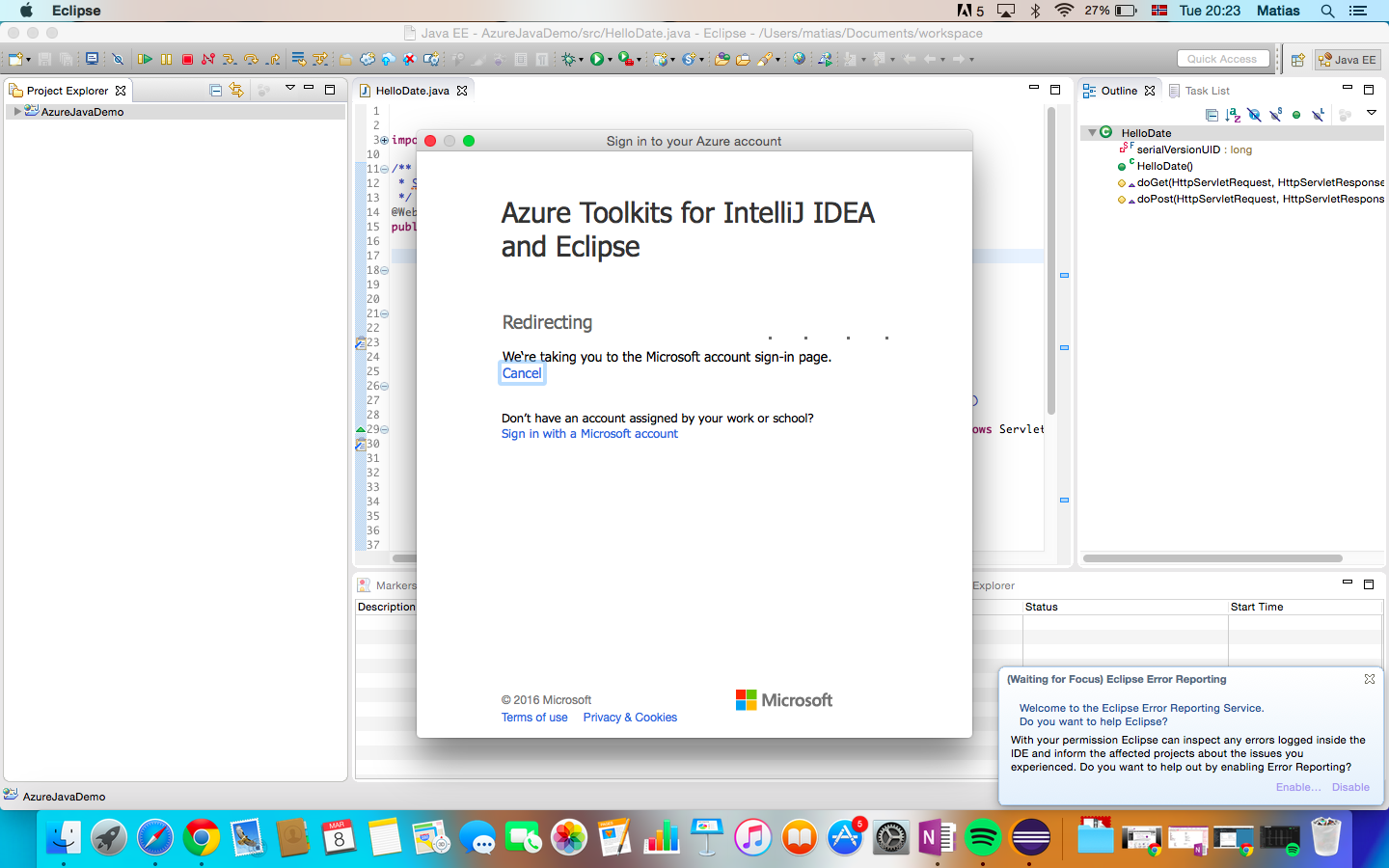Open the Terms of use link
The width and height of the screenshot is (1389, 868).
coord(534,718)
